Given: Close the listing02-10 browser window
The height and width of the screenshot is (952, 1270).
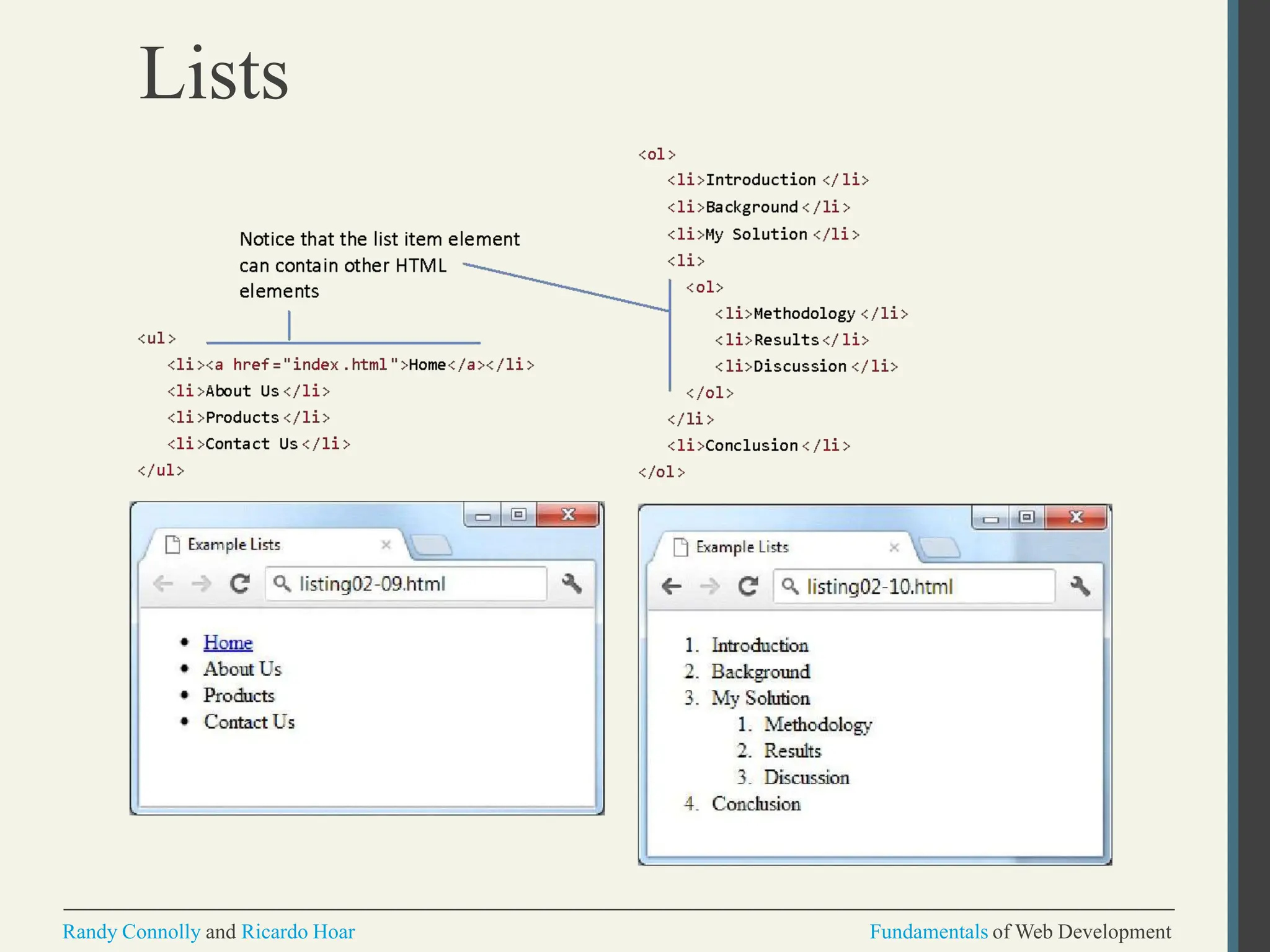Looking at the screenshot, I should point(1076,518).
